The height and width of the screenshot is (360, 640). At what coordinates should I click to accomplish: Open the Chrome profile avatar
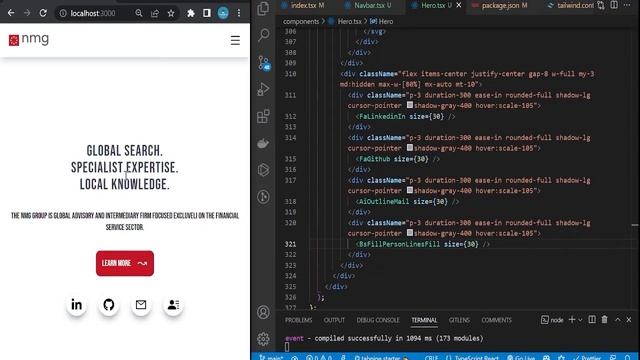pyautogui.click(x=223, y=13)
